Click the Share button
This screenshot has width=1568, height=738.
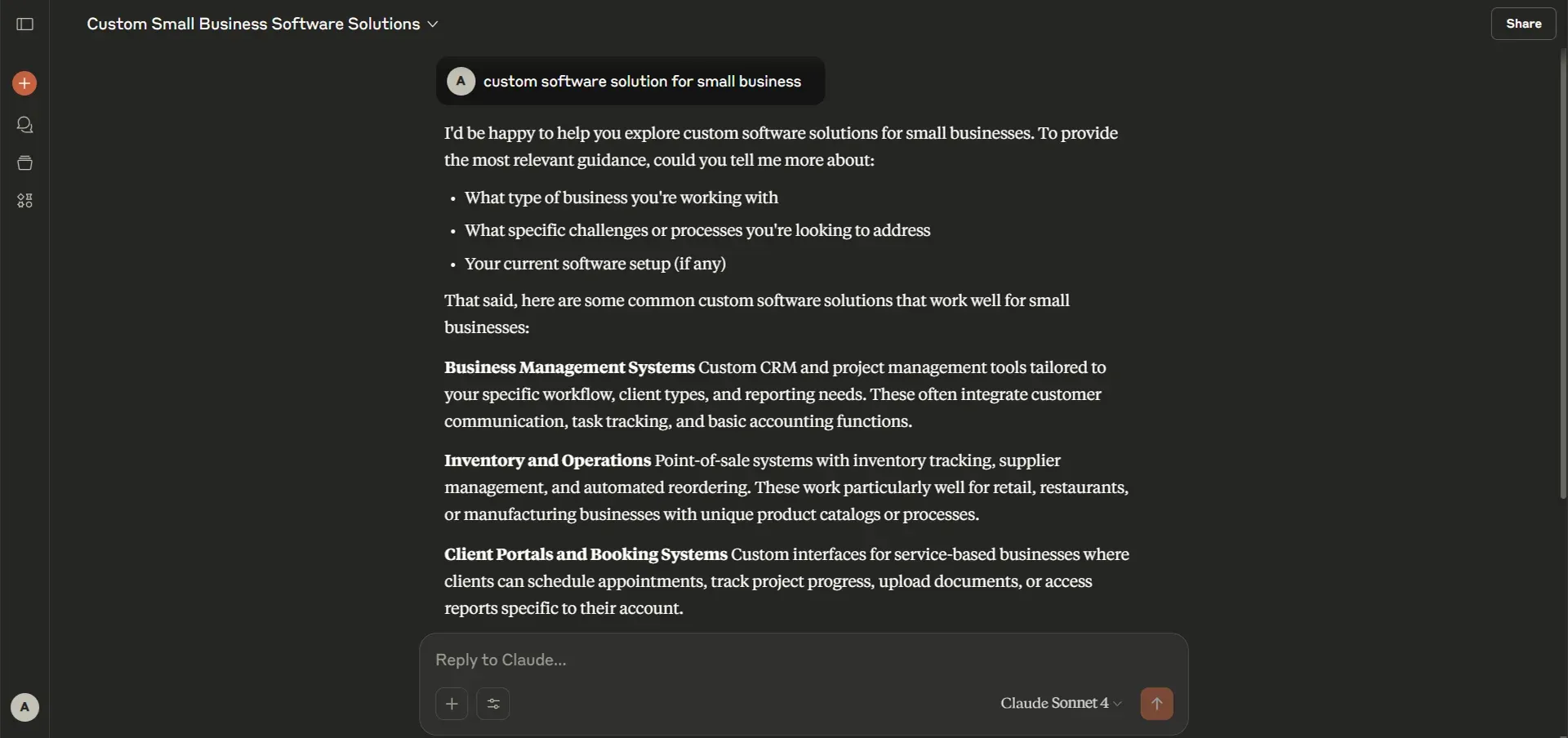(1523, 24)
